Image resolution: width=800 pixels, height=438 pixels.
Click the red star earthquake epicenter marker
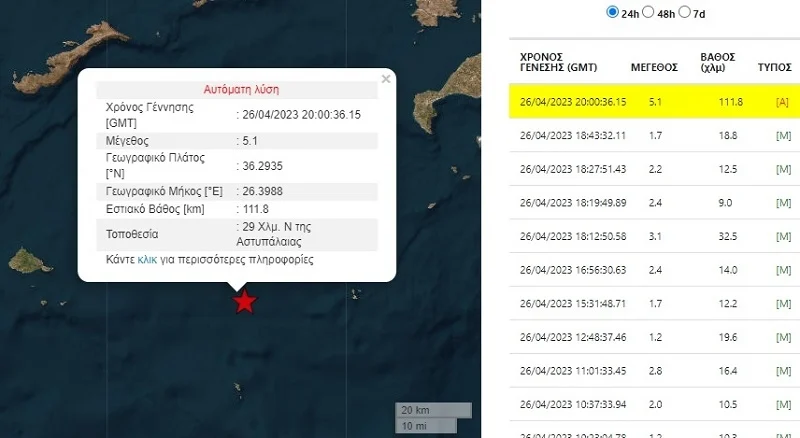click(x=244, y=301)
